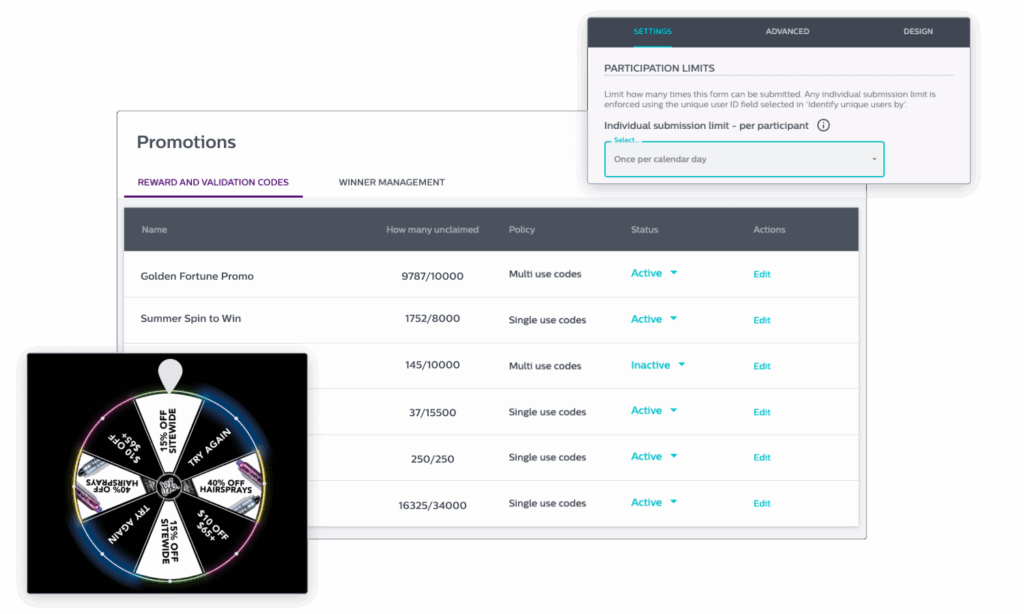Click the PARTICIPATION LIMITS heading
Screen dimensions: 1024x614
[x=659, y=68]
